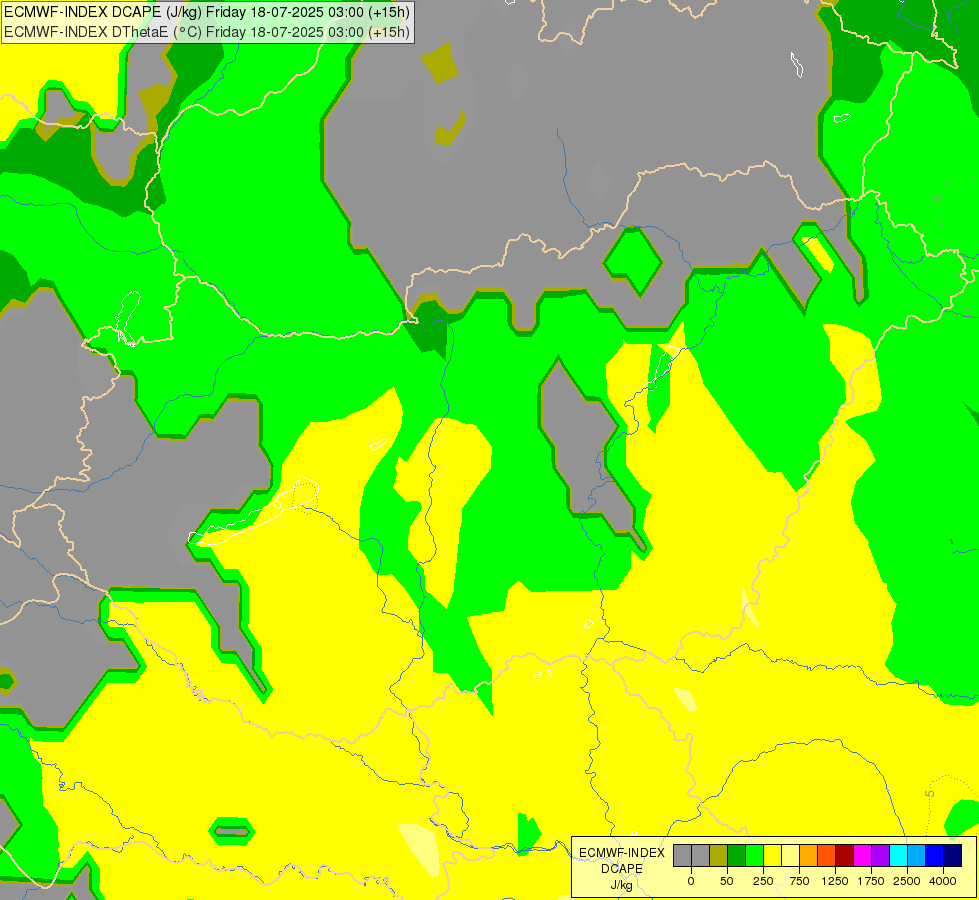This screenshot has height=900, width=979.
Task: Click the legend value 50
Action: [727, 881]
